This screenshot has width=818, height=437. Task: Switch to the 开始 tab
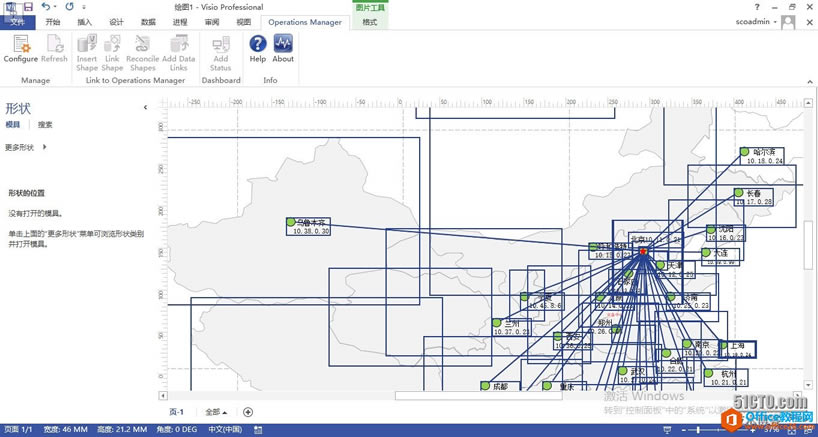click(53, 22)
